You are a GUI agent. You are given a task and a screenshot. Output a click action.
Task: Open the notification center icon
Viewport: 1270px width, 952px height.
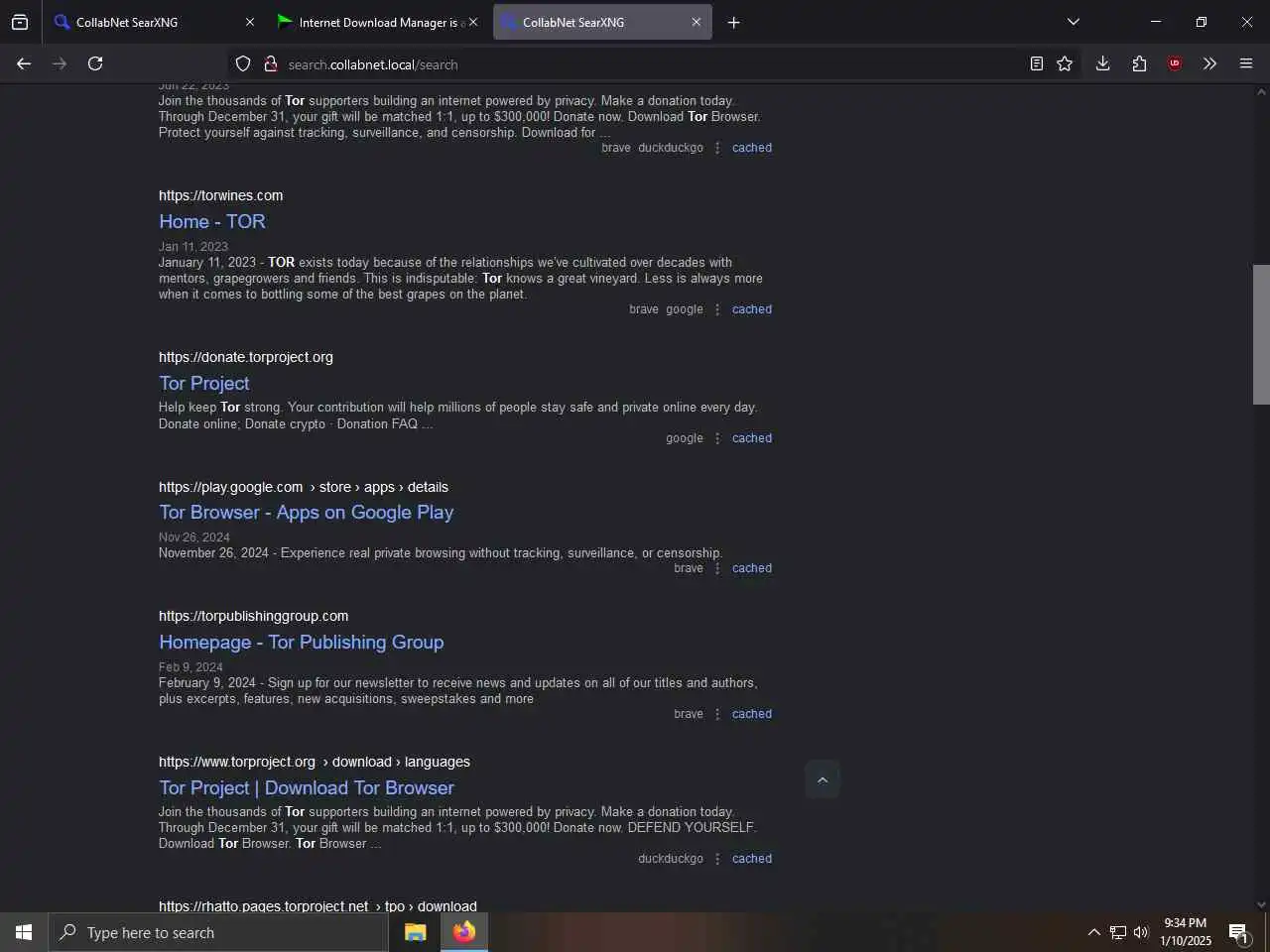1238,932
